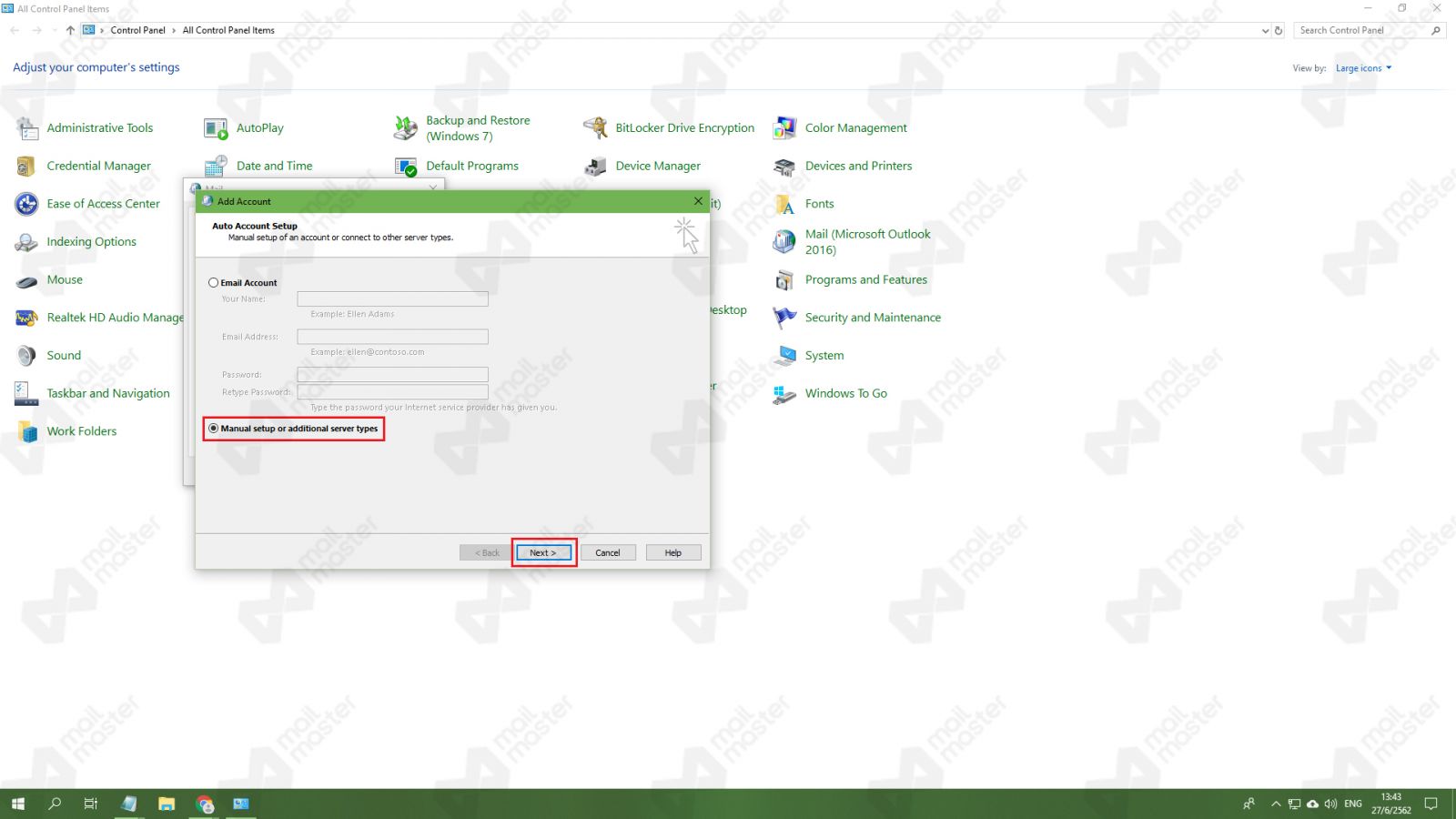Click the Help button in Add Account

point(673,552)
